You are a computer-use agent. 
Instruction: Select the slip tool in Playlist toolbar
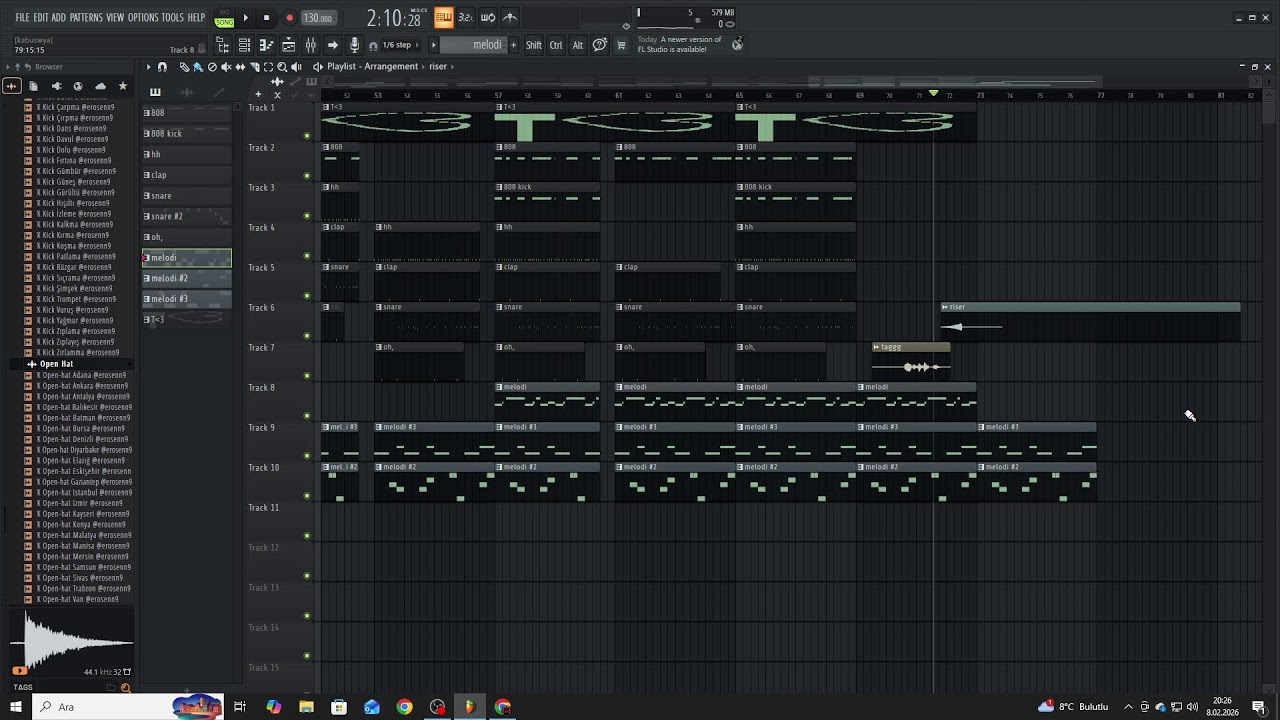pos(240,67)
